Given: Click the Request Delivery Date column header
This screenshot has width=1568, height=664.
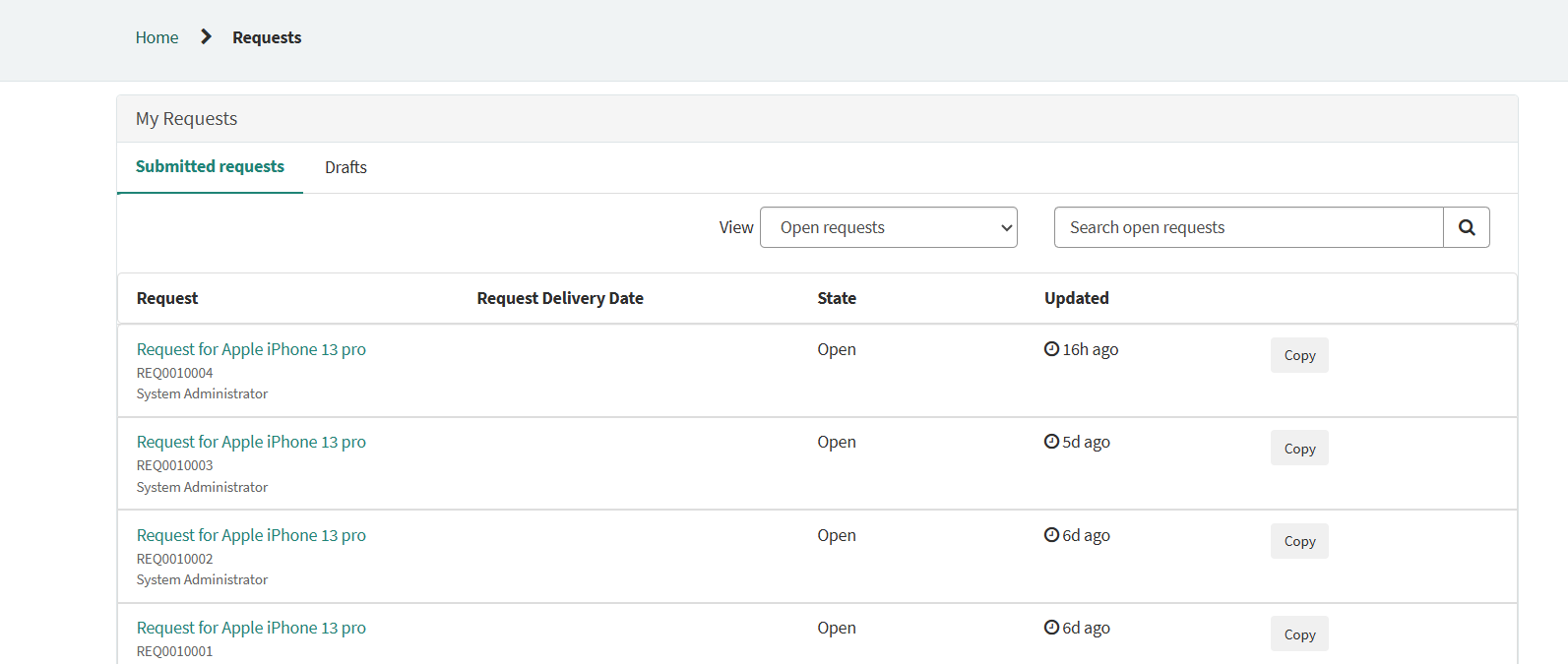Looking at the screenshot, I should pos(560,298).
